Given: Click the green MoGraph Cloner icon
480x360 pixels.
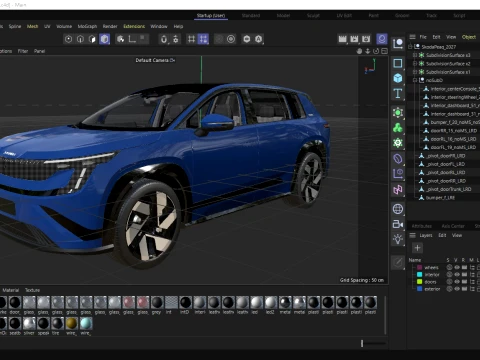Looking at the screenshot, I should click(x=398, y=128).
